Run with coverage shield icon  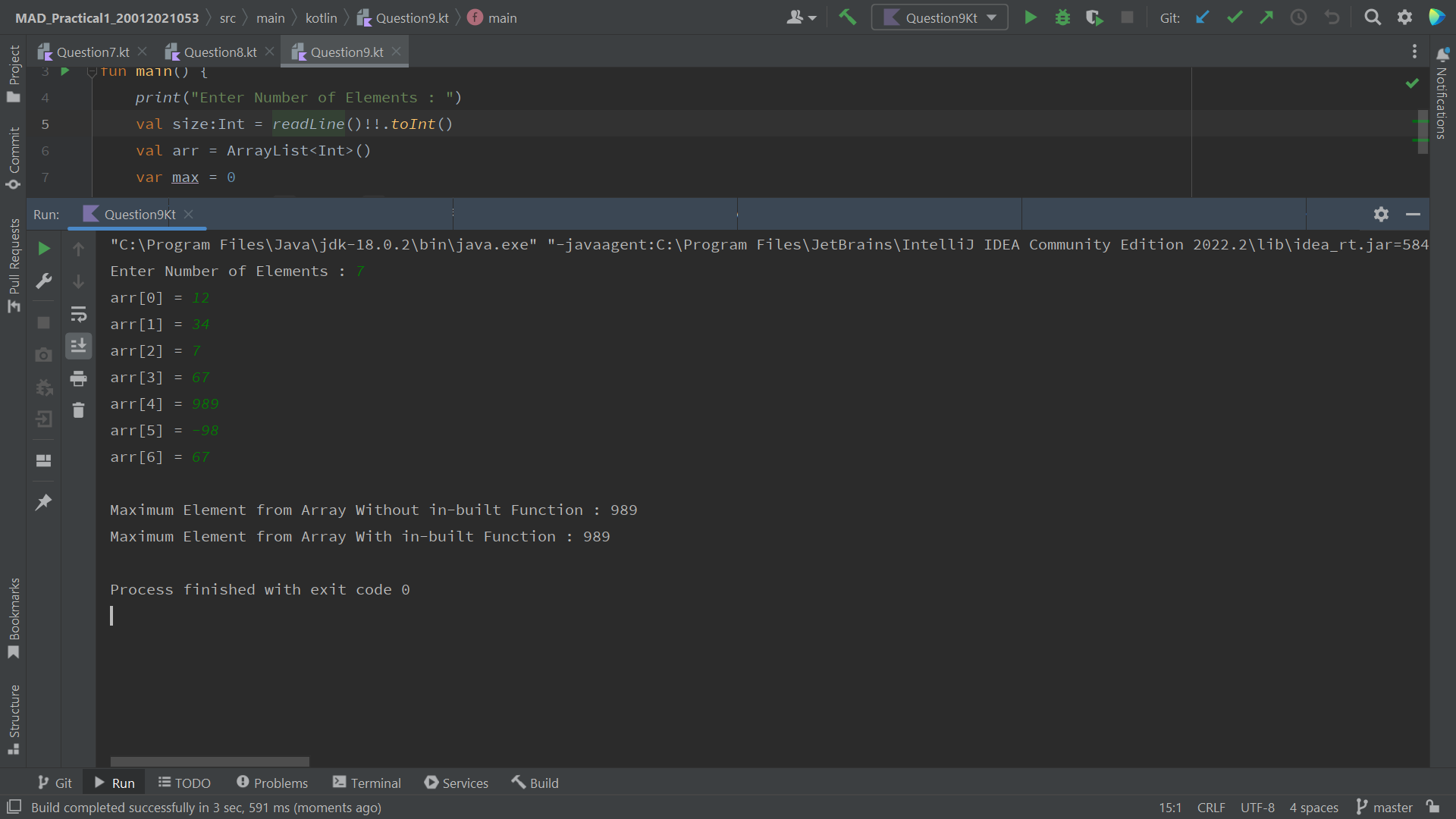point(1094,17)
